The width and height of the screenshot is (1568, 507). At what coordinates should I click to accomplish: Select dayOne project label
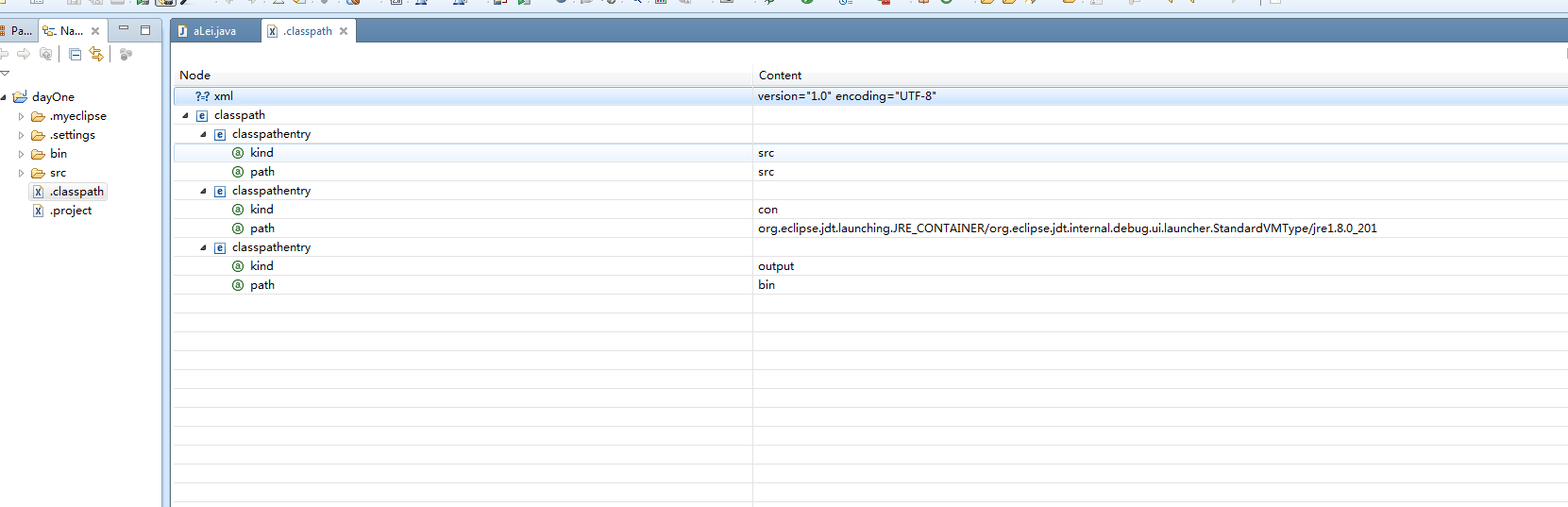tap(53, 97)
